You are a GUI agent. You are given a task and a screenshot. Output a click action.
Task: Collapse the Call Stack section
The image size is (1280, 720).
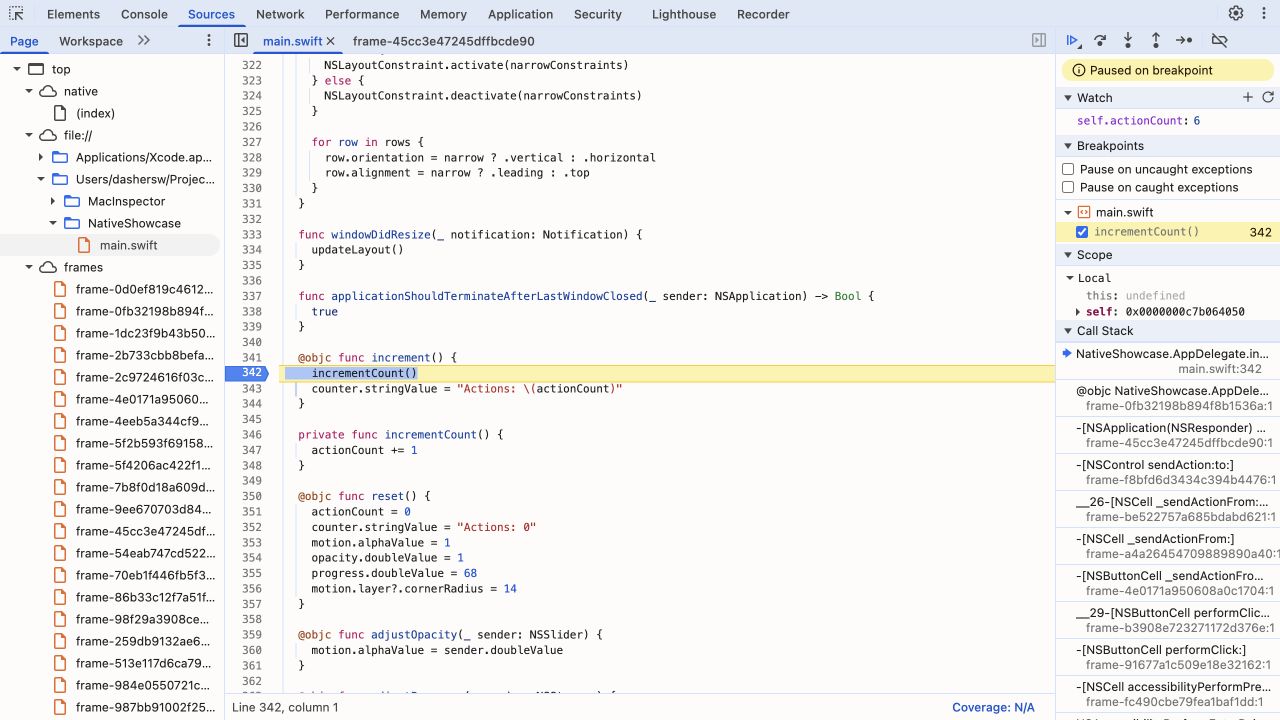tap(1067, 331)
